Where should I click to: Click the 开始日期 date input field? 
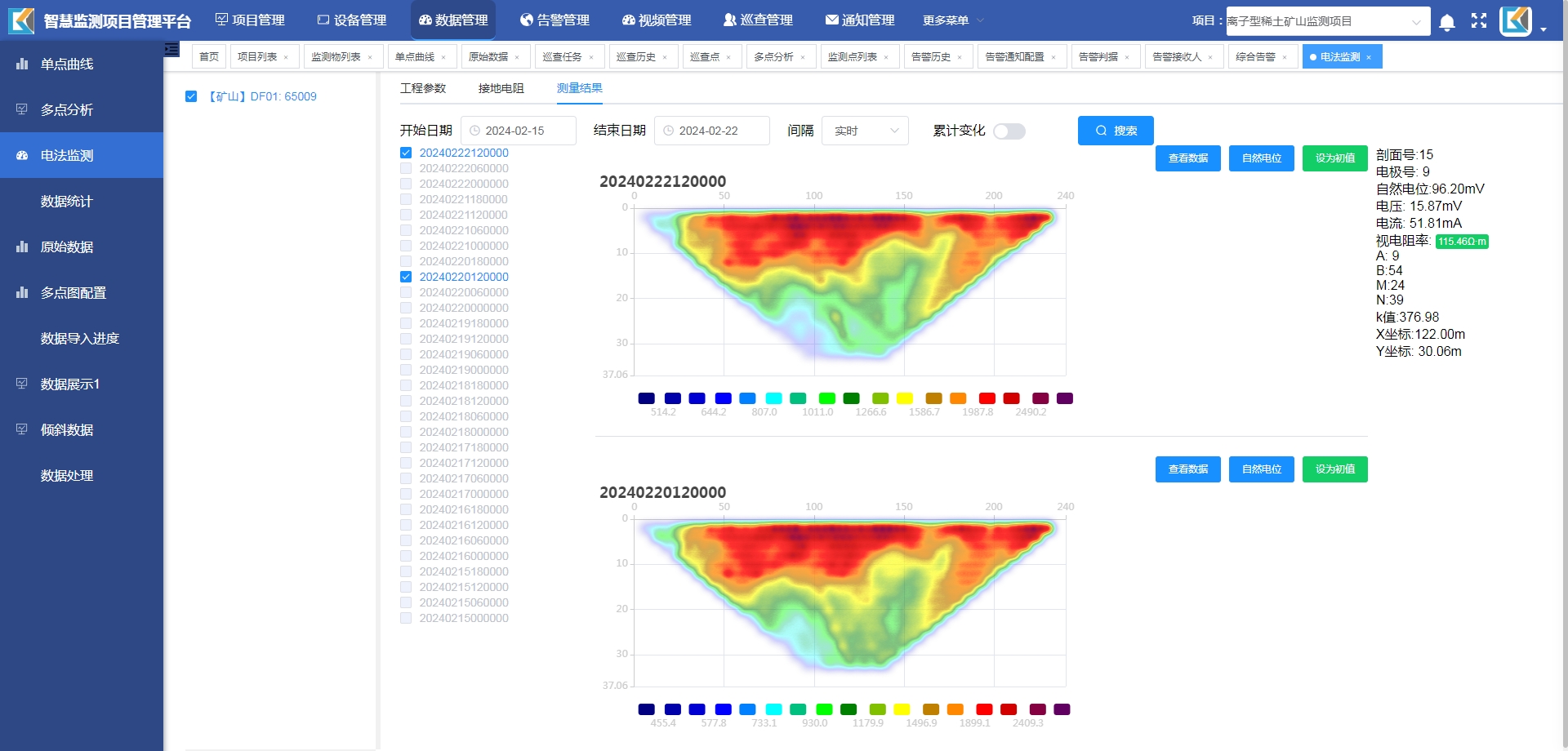click(519, 131)
